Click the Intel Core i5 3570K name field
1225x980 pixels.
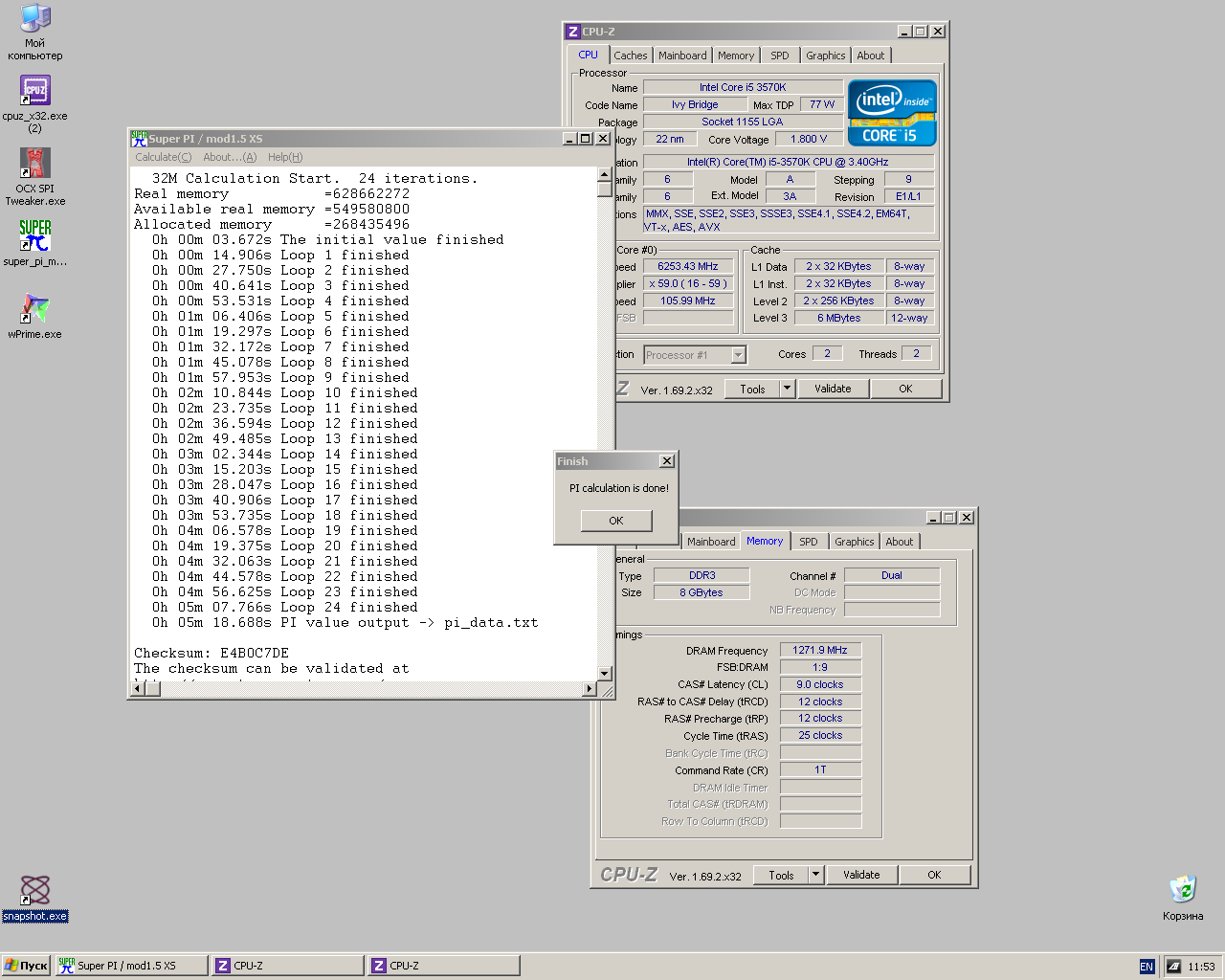point(743,87)
